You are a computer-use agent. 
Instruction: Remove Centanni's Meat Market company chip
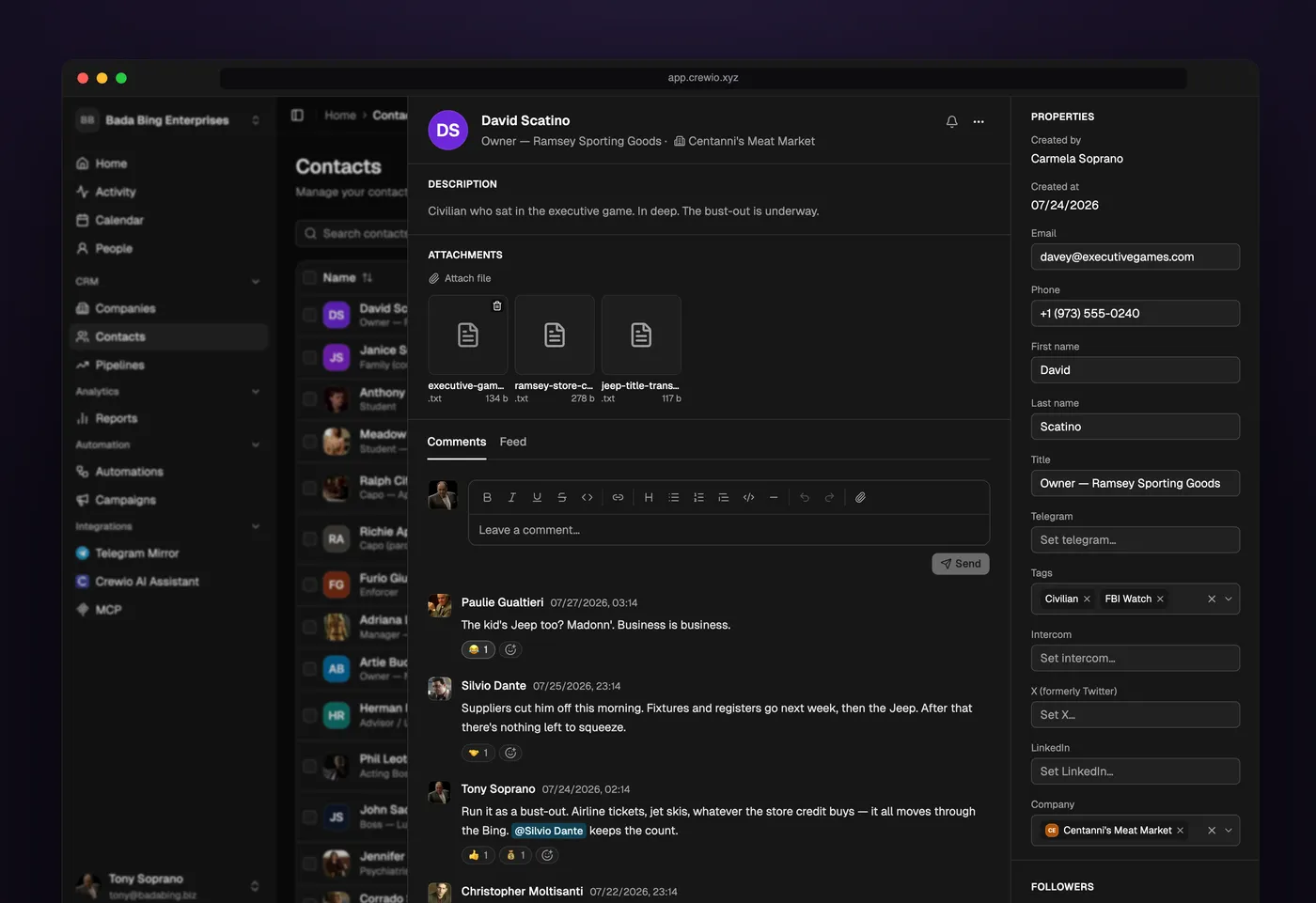[x=1180, y=831]
